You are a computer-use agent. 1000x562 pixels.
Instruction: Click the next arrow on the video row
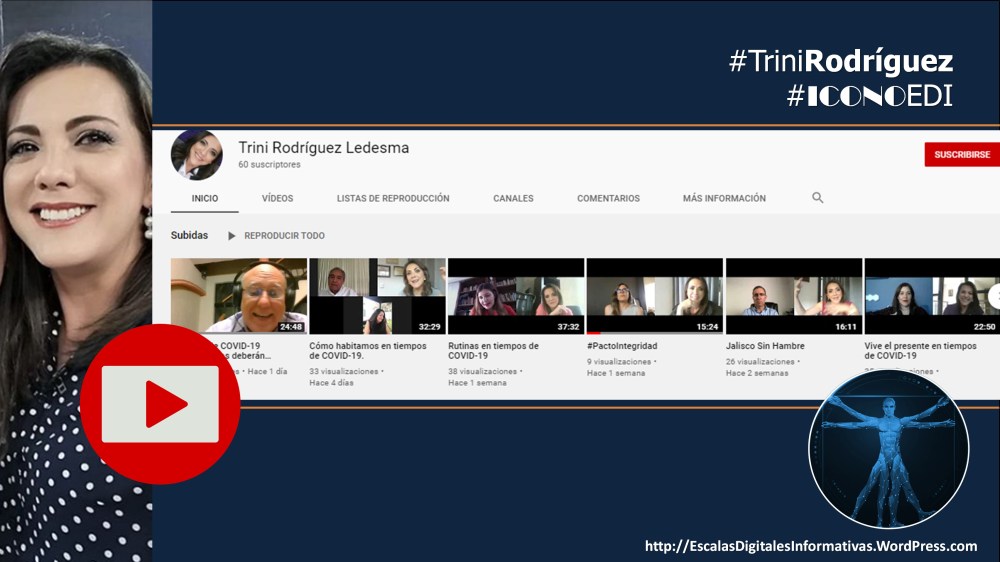[994, 297]
